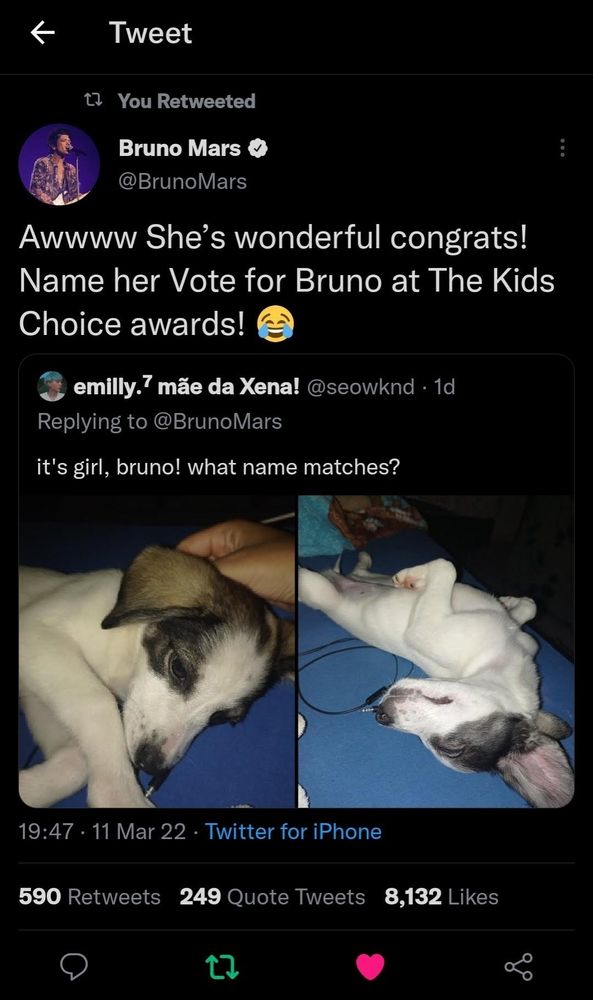Unlike the tweet with pink heart
593x1000 pixels.
[x=370, y=967]
